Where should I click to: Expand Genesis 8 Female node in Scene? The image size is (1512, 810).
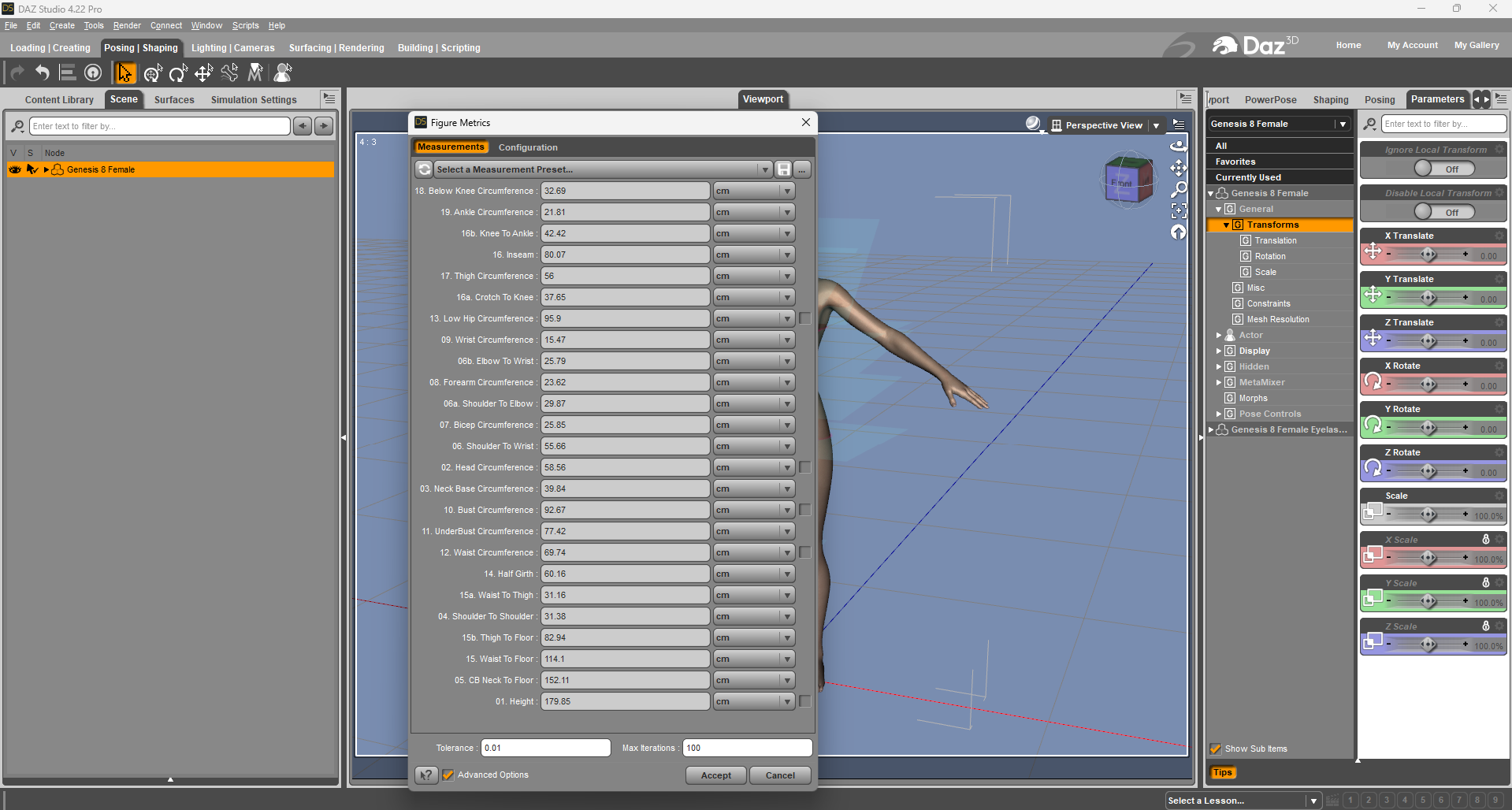click(x=46, y=169)
